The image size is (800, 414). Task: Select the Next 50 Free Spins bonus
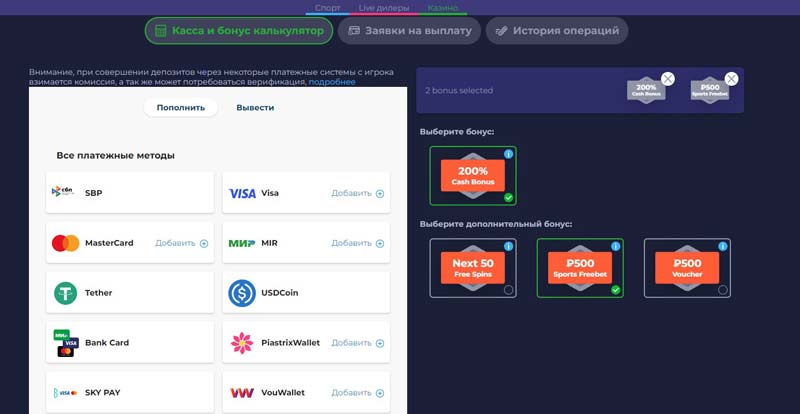pyautogui.click(x=473, y=268)
